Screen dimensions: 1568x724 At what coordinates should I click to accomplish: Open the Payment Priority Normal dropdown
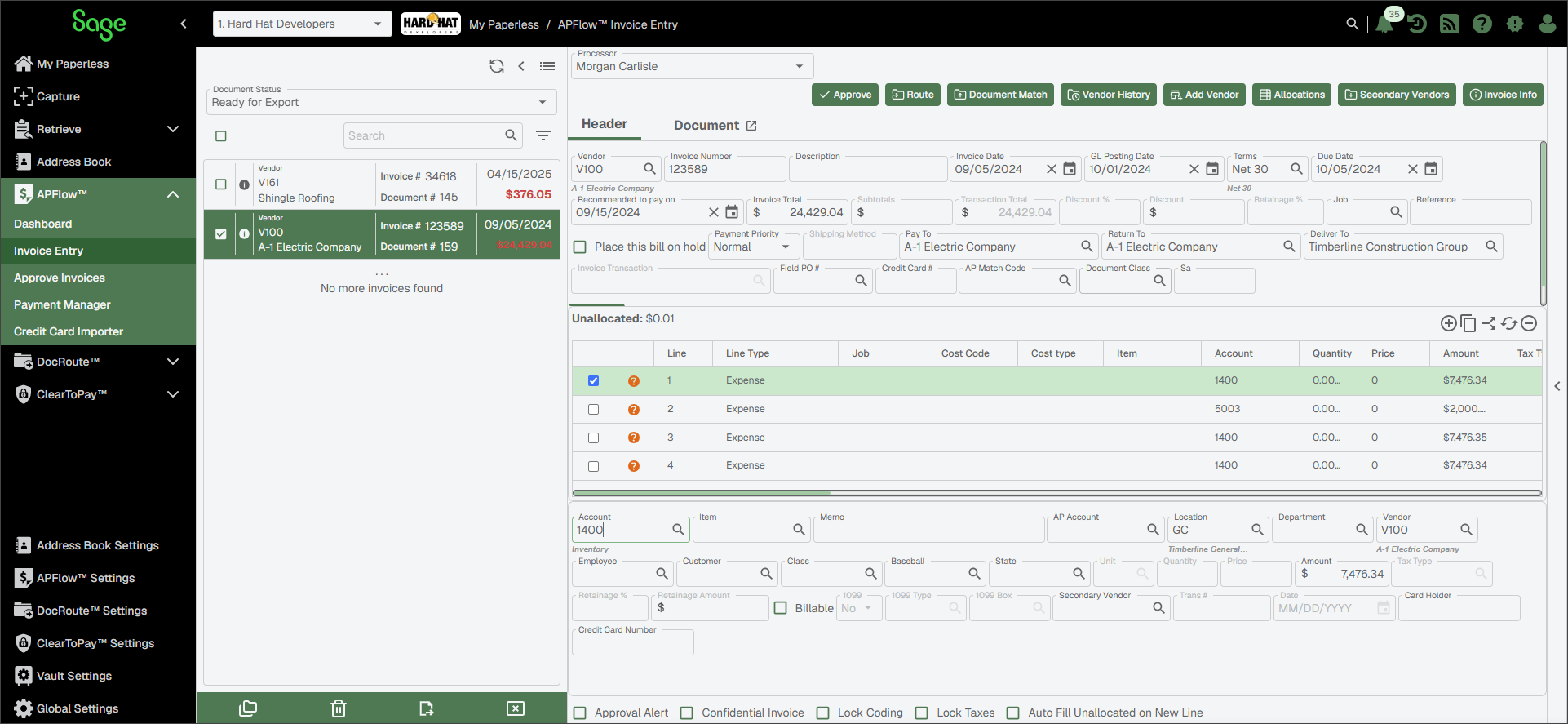(x=753, y=247)
